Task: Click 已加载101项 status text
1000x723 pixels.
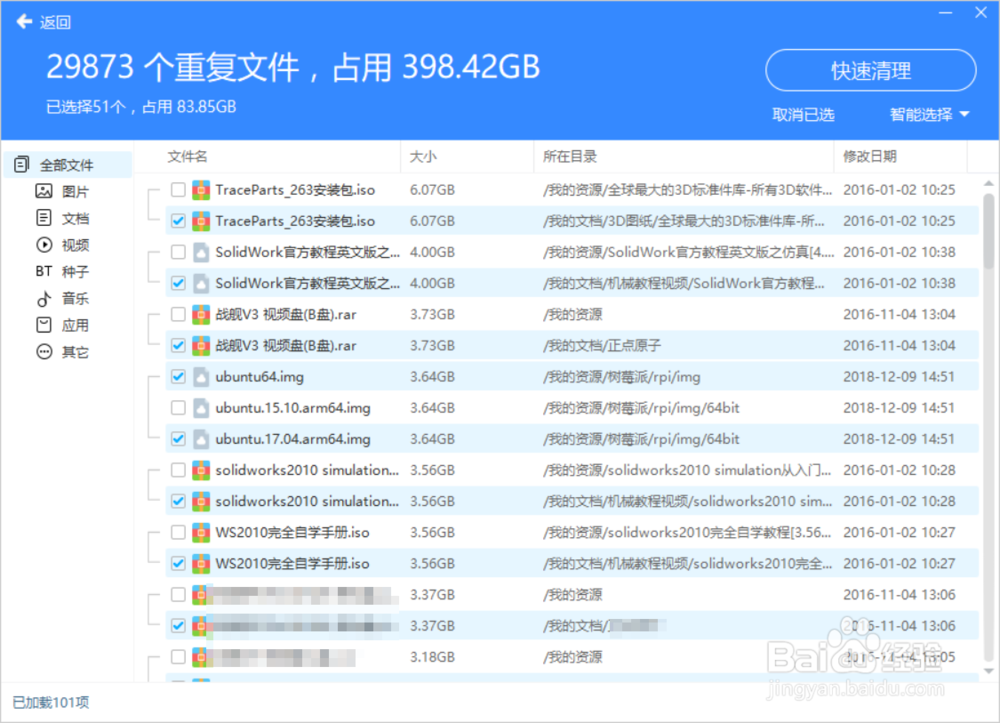Action: 51,702
